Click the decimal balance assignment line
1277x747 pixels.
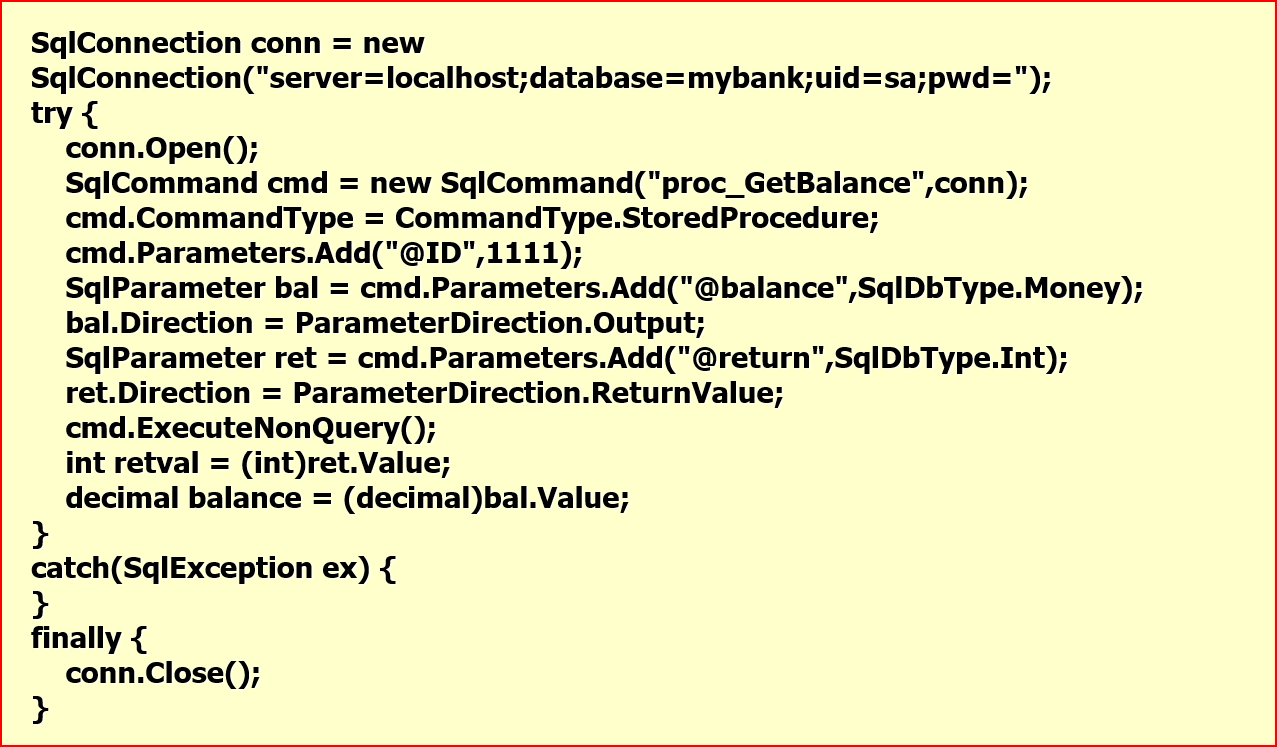click(348, 499)
